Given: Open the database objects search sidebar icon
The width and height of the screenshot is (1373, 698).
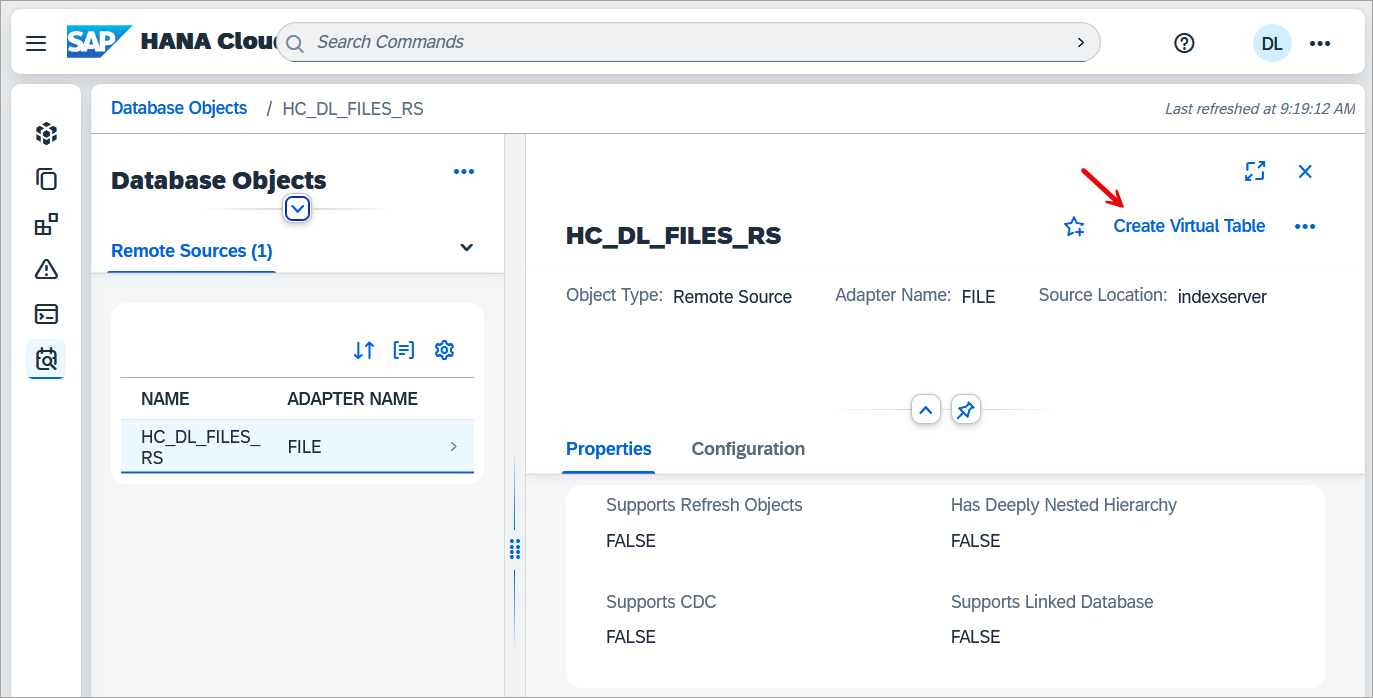Looking at the screenshot, I should [46, 359].
